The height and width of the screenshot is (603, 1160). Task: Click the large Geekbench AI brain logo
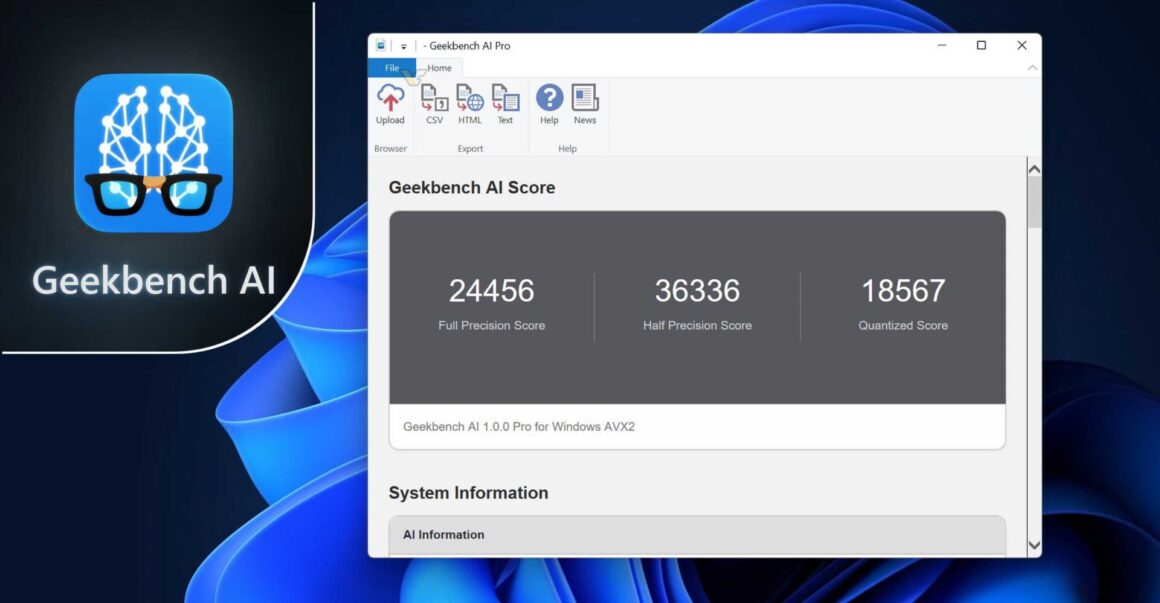154,152
